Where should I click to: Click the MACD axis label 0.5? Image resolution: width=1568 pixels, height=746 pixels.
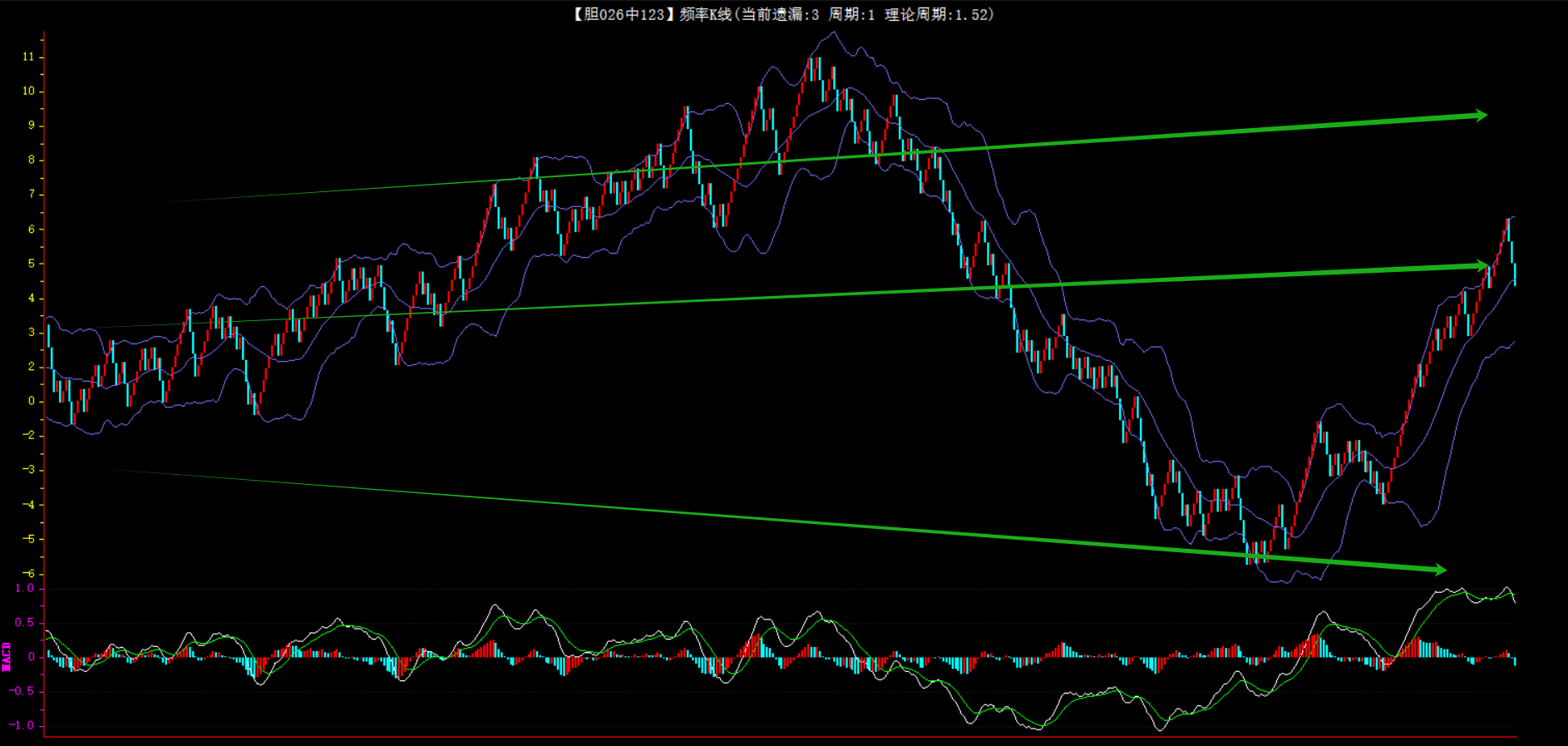click(x=25, y=622)
